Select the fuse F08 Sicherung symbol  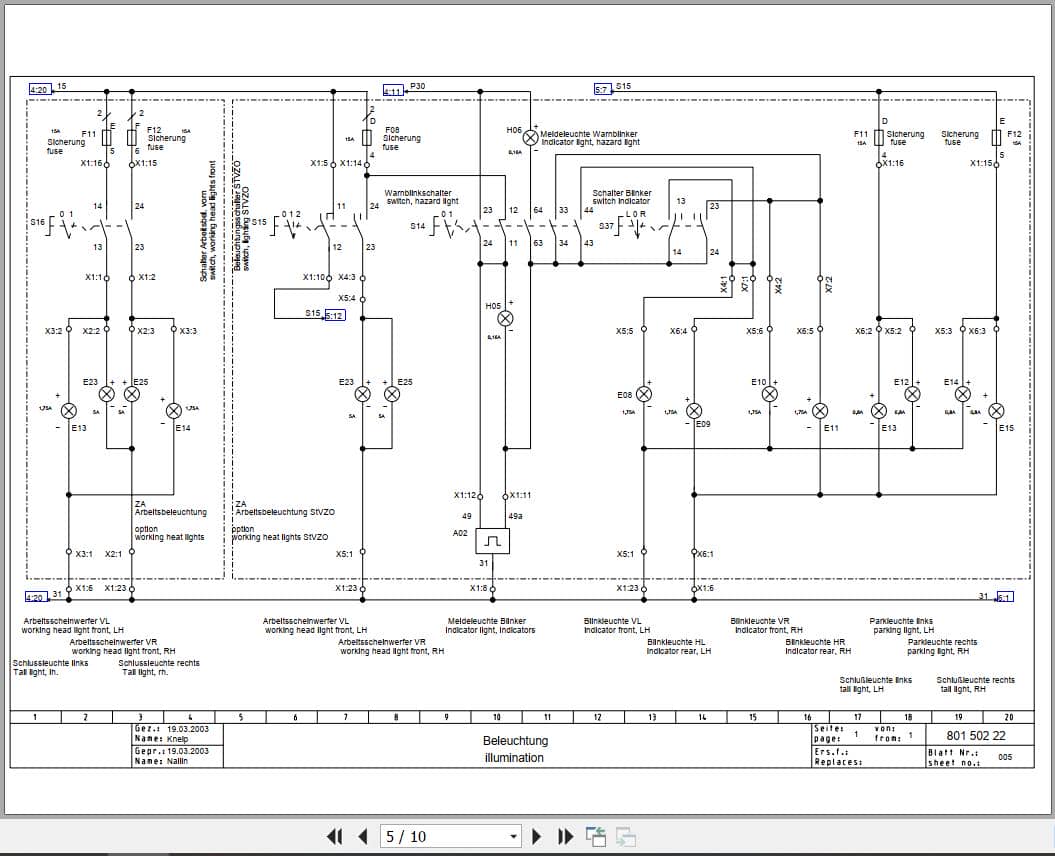[x=366, y=139]
